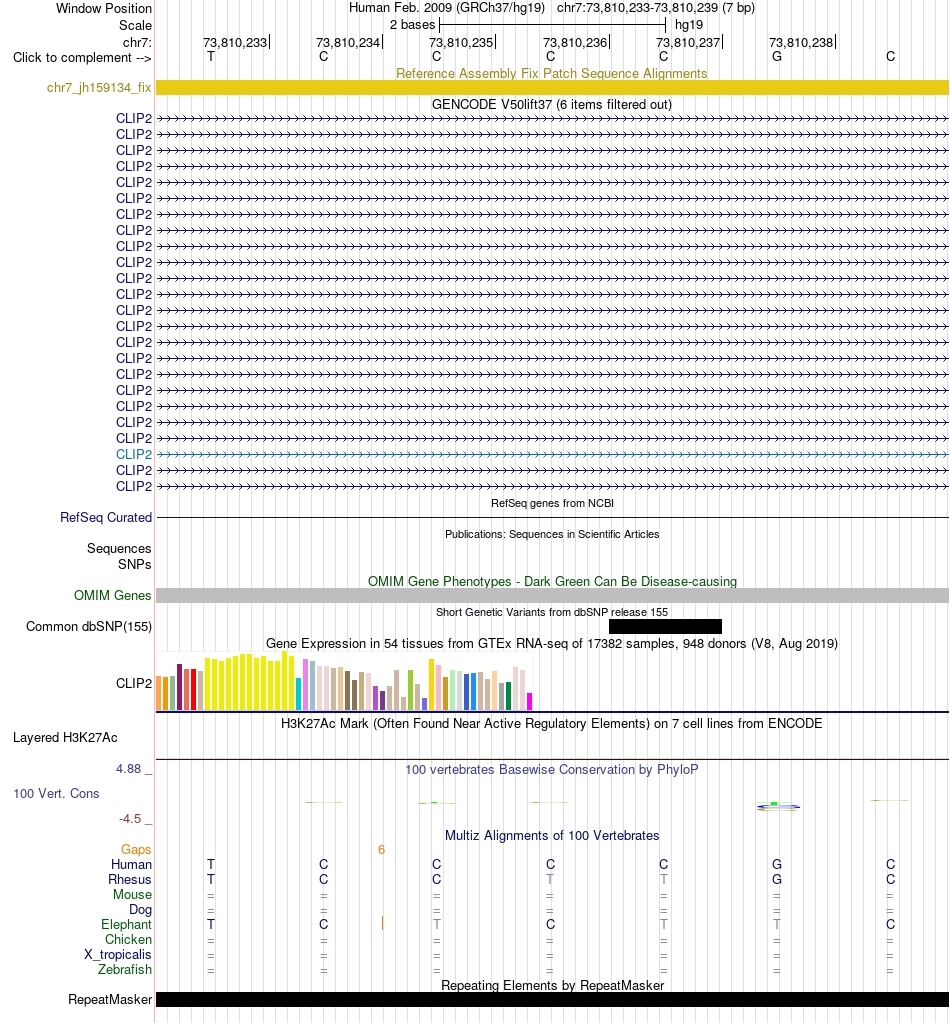Click the 'H3K27Ac Mark' ENCODE track title

(x=552, y=724)
